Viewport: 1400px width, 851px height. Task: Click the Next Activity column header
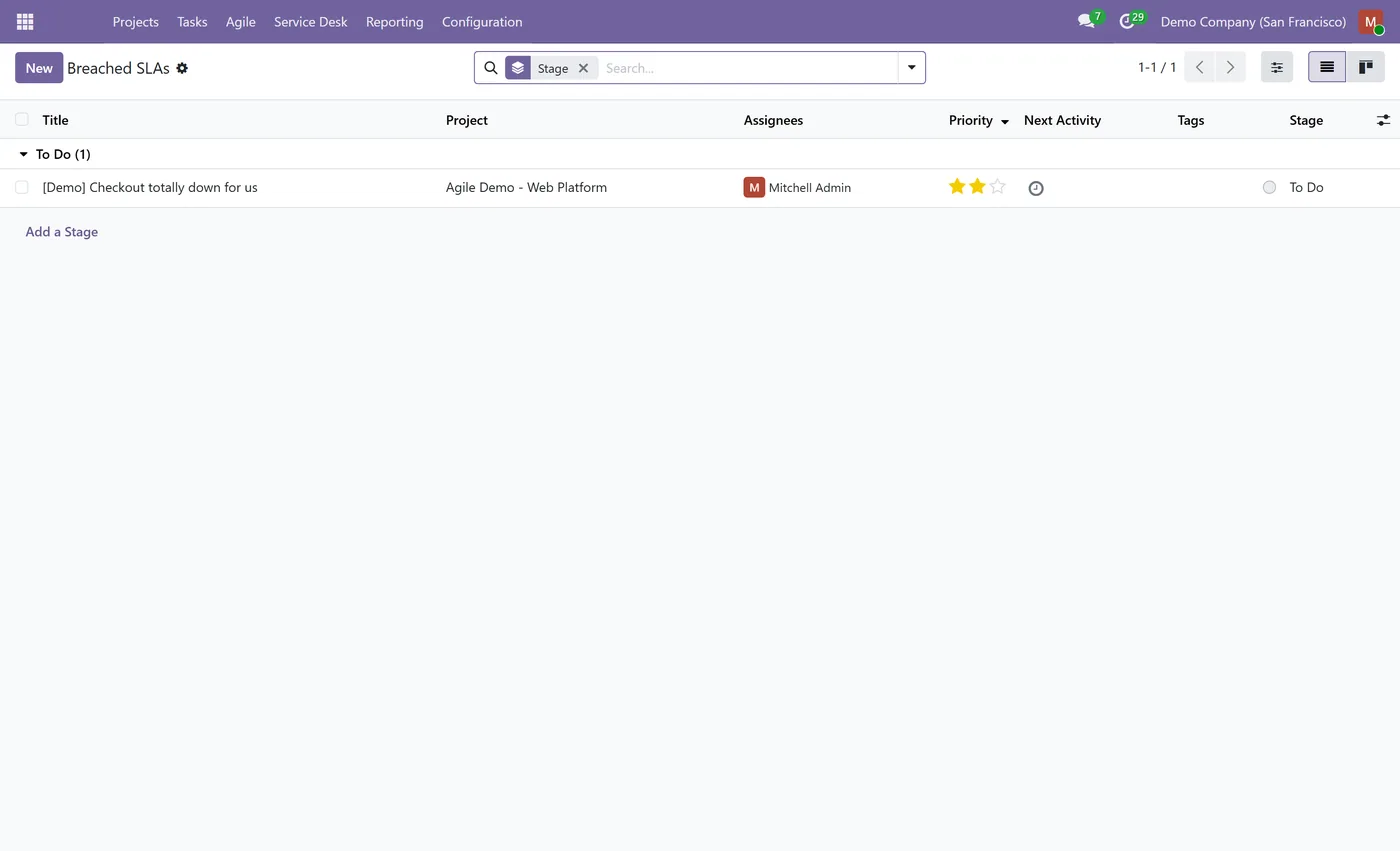coord(1062,120)
